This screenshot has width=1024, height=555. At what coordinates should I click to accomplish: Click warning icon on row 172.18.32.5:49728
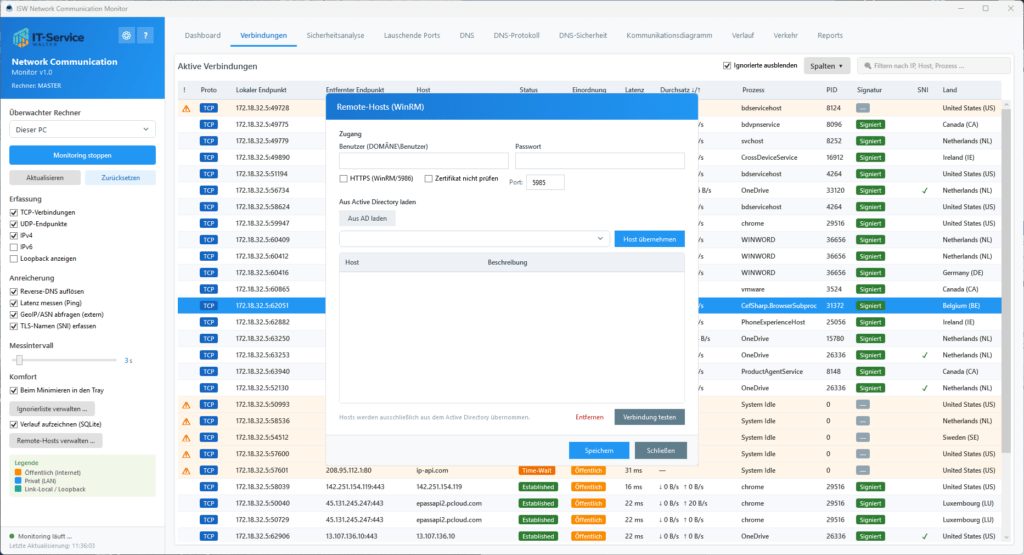click(186, 108)
